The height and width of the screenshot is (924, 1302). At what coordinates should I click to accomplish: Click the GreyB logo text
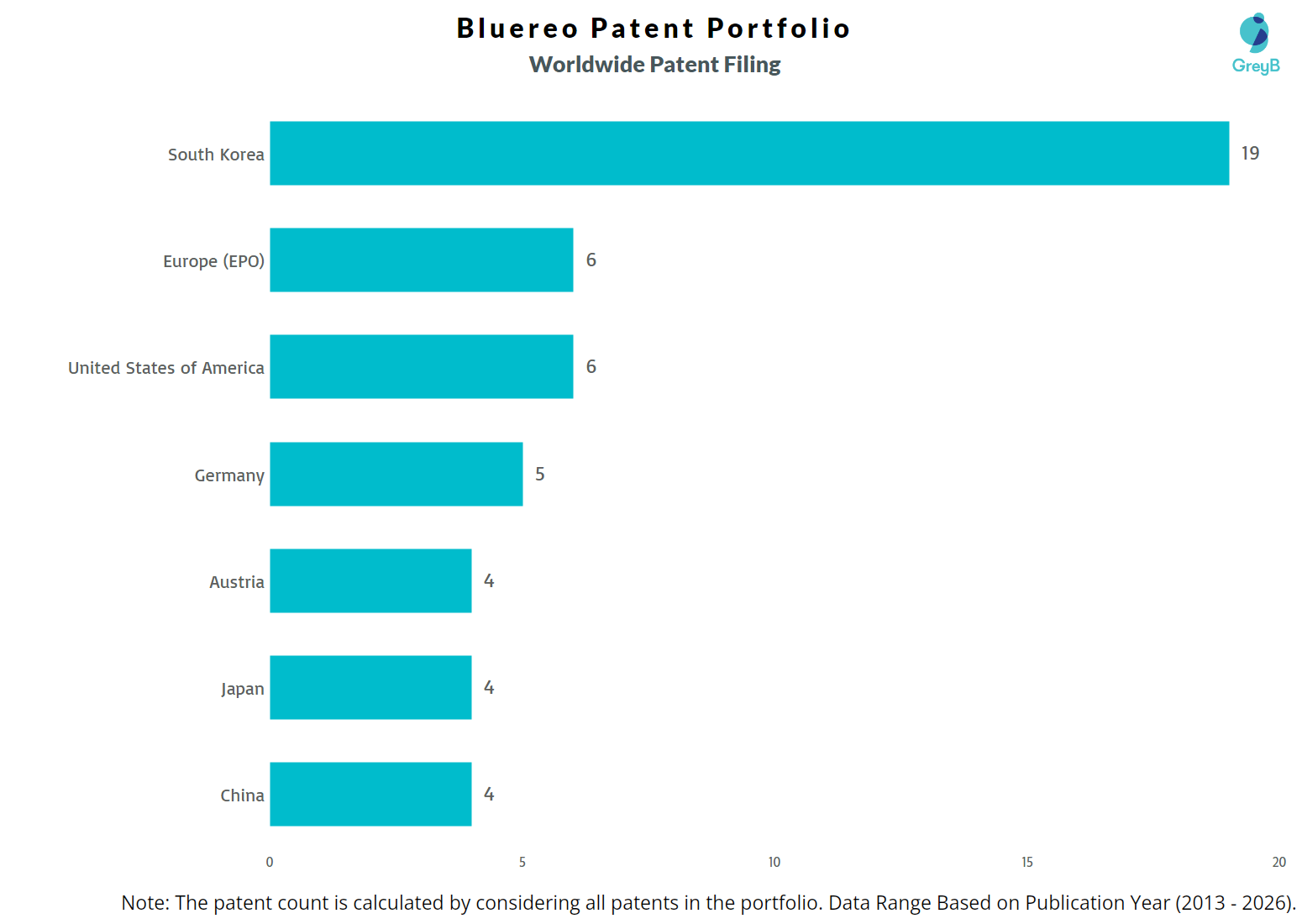(1255, 66)
